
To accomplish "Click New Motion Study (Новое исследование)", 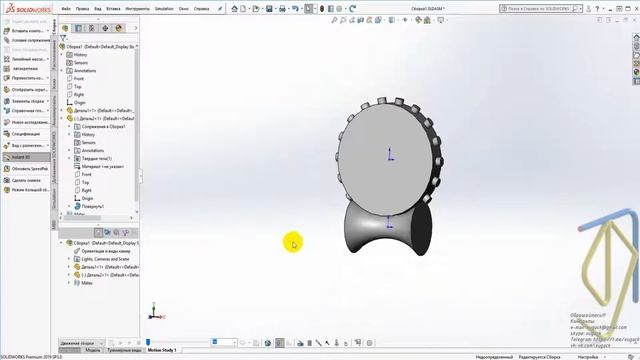I will (x=26, y=122).
